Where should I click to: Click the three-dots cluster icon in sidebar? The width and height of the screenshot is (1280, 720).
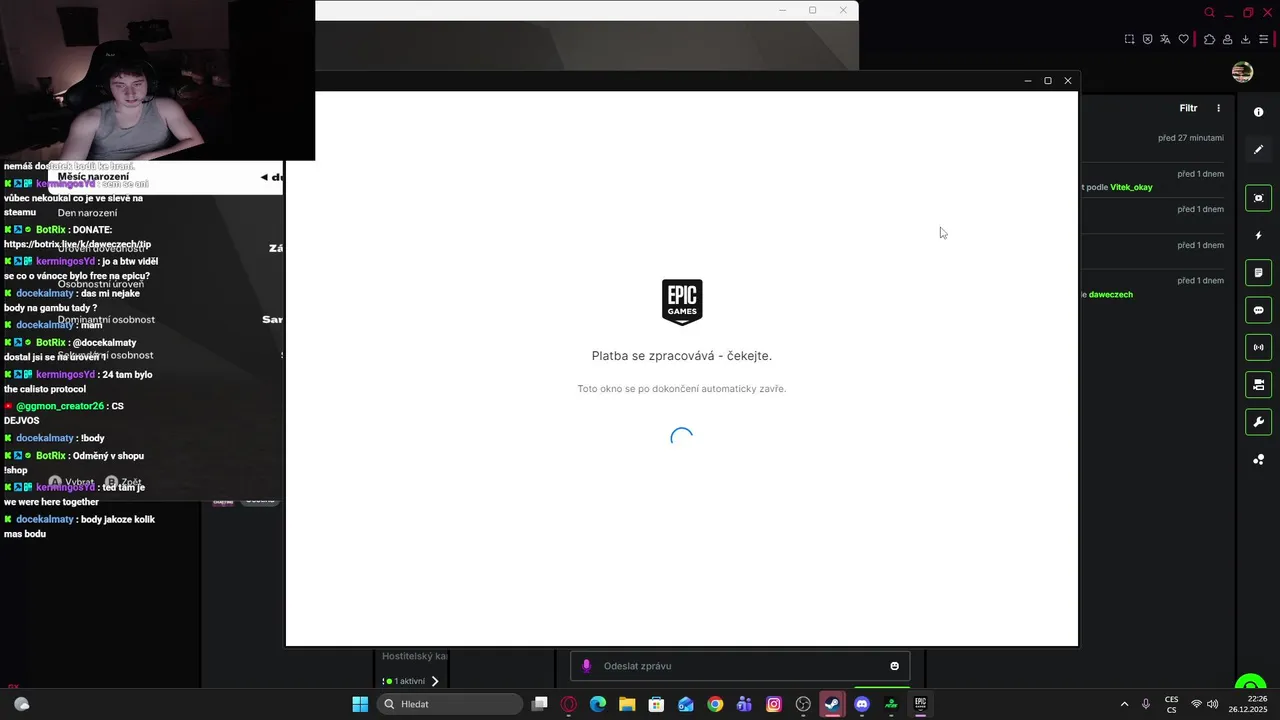pyautogui.click(x=1259, y=460)
